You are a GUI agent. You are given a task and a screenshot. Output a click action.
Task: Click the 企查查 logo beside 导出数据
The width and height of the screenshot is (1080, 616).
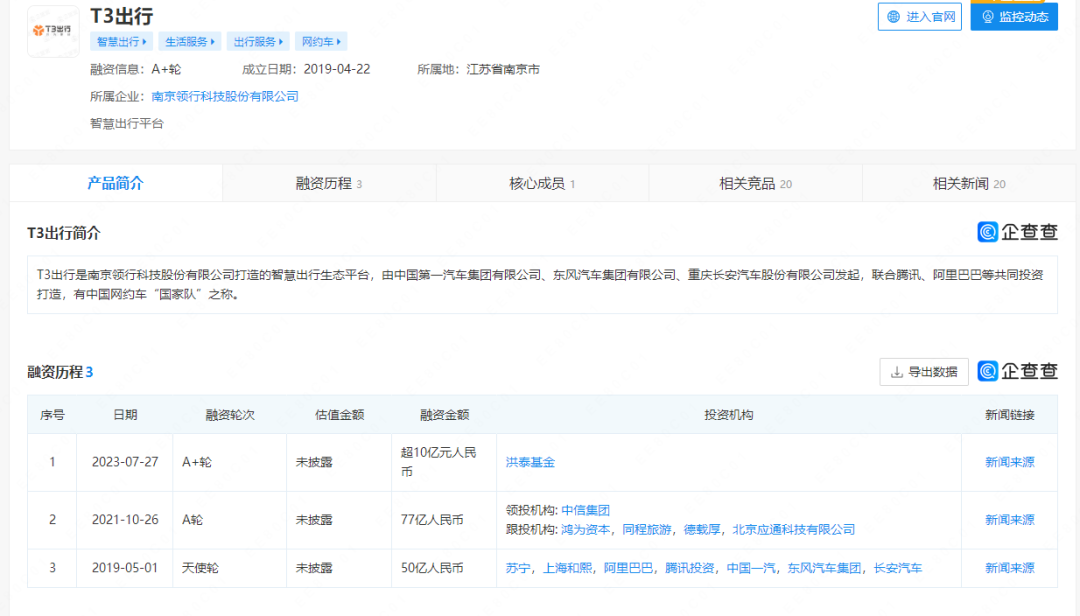tap(1017, 371)
